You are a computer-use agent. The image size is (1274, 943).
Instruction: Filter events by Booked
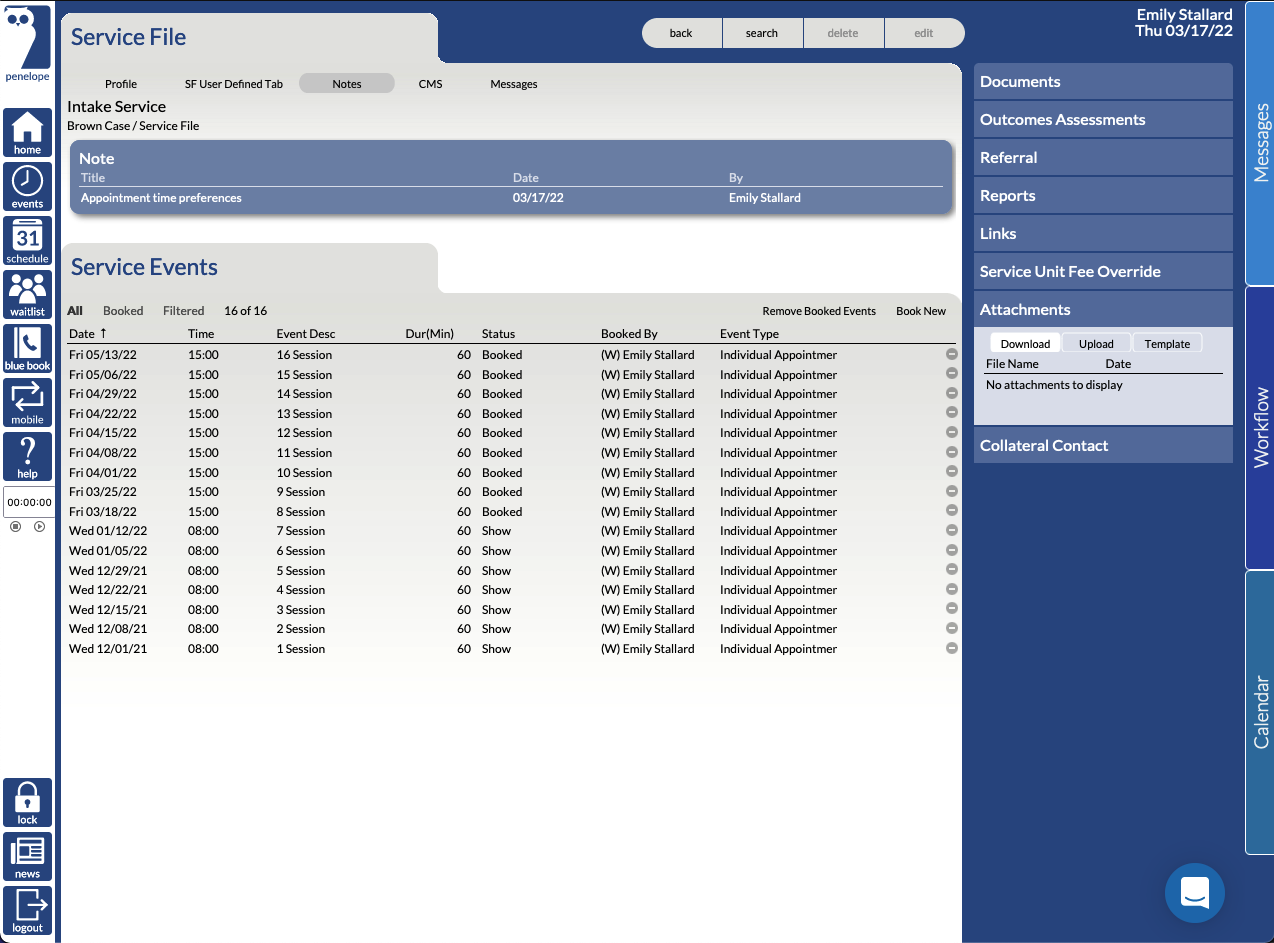click(123, 311)
